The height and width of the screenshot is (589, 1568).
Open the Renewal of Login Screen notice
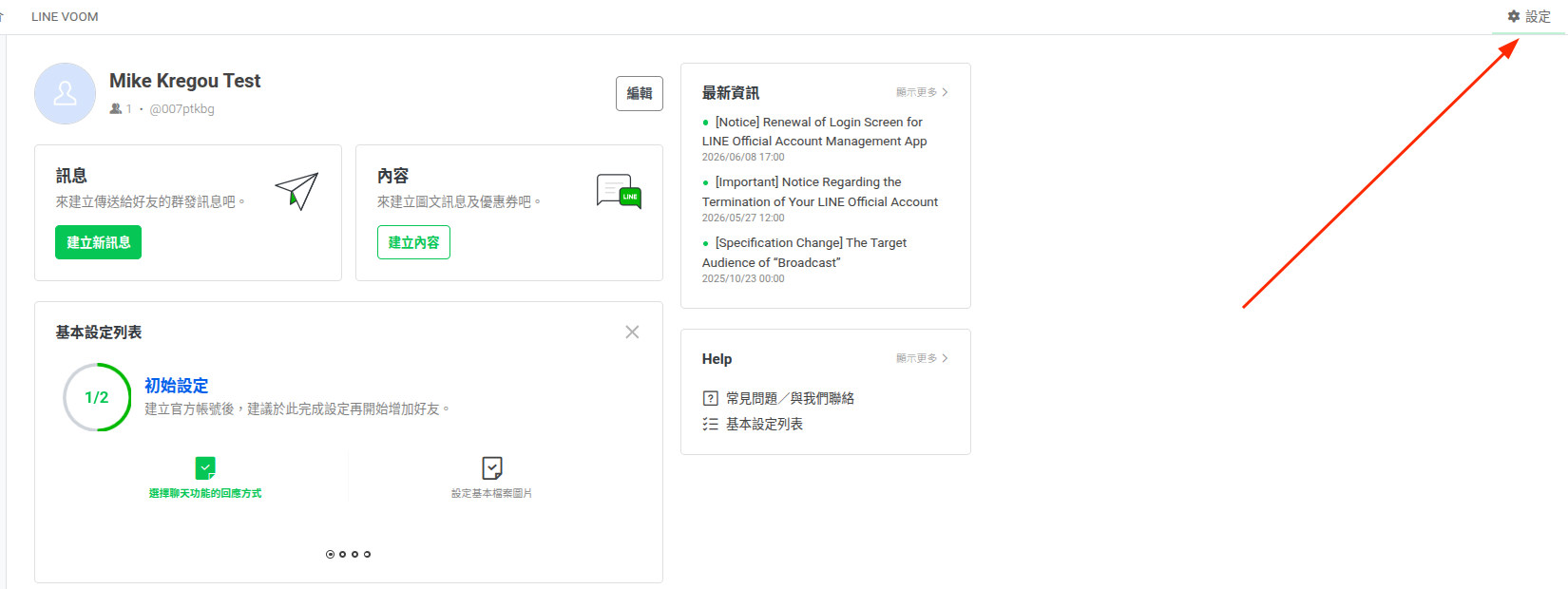point(814,131)
